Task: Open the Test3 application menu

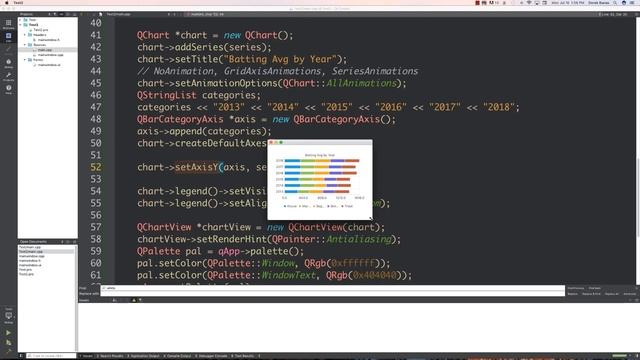Action: click(x=18, y=3)
